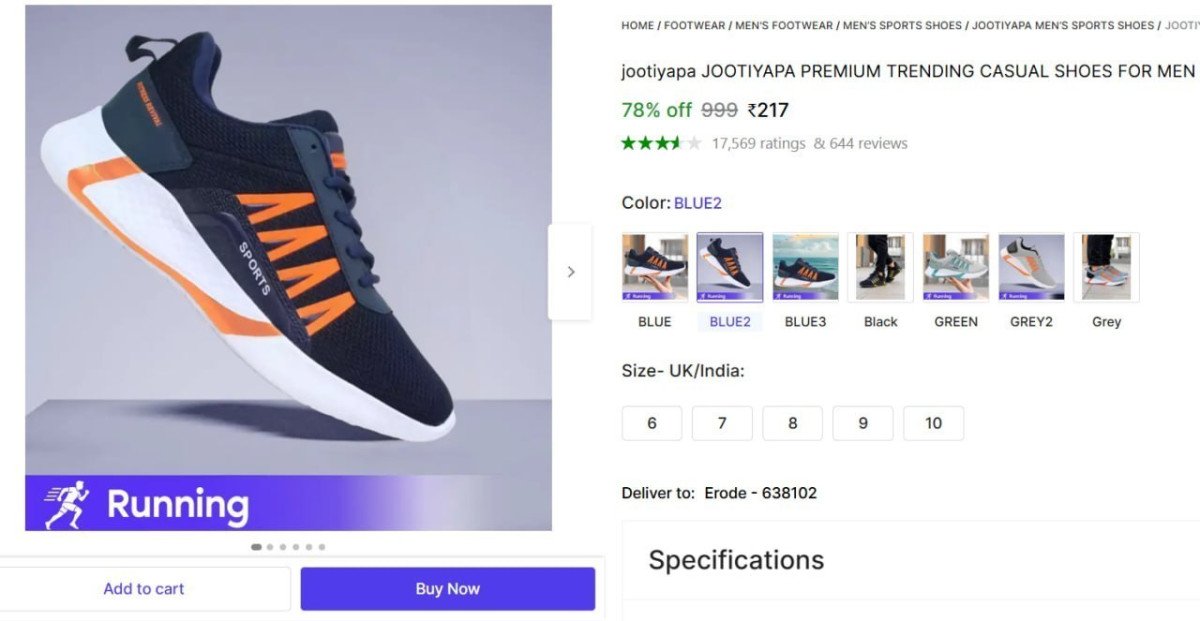1200x621 pixels.
Task: Pick the GREY2 color option
Action: pyautogui.click(x=1031, y=266)
